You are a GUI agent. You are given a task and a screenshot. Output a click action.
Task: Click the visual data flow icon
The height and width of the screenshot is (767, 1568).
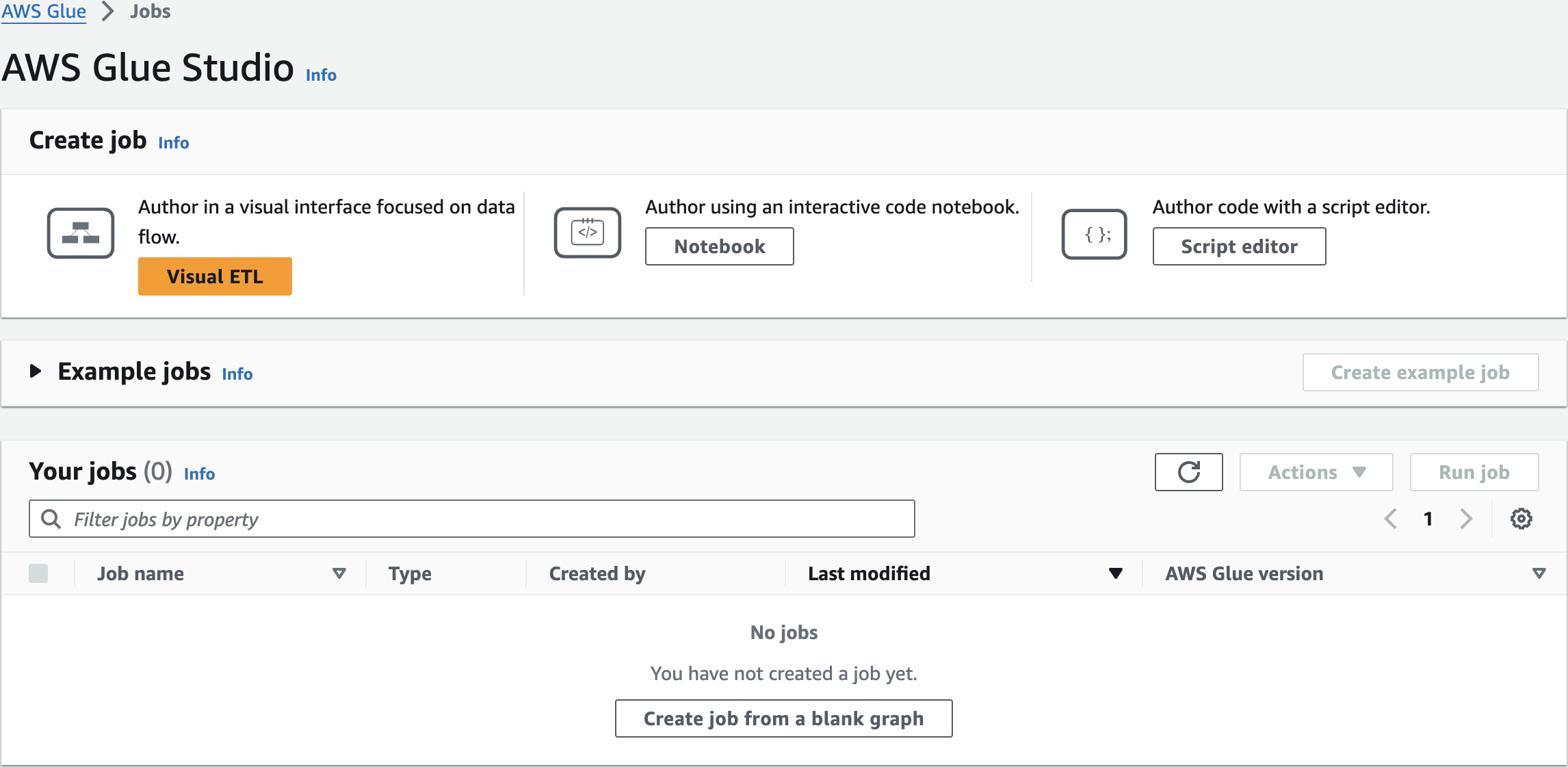pyautogui.click(x=81, y=233)
